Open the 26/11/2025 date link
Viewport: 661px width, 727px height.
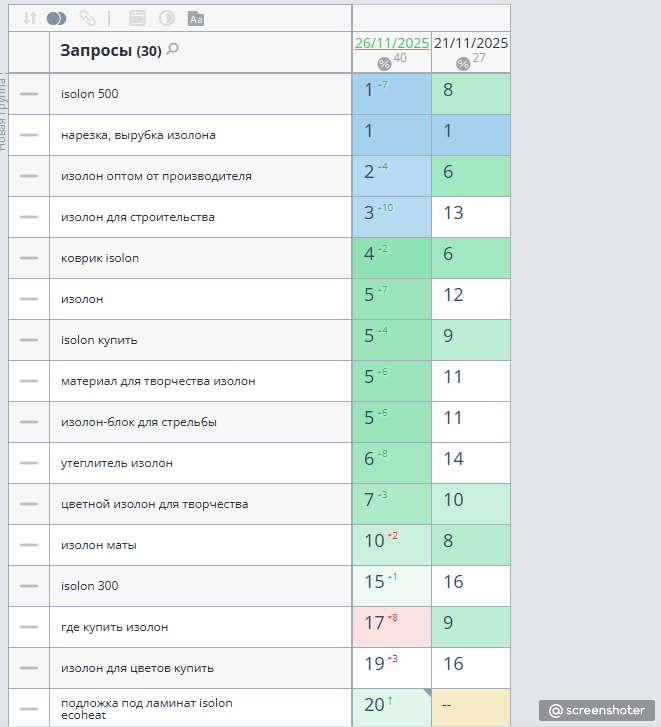[x=392, y=43]
